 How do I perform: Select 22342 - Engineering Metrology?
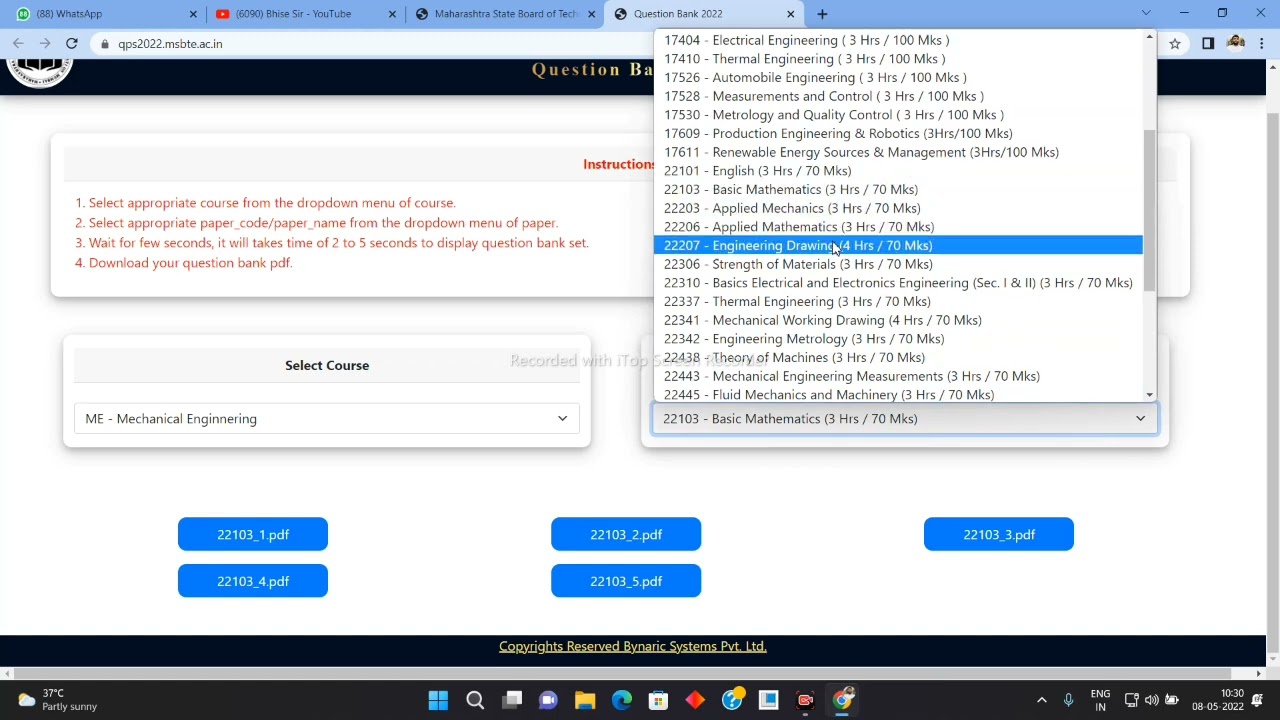click(x=898, y=339)
